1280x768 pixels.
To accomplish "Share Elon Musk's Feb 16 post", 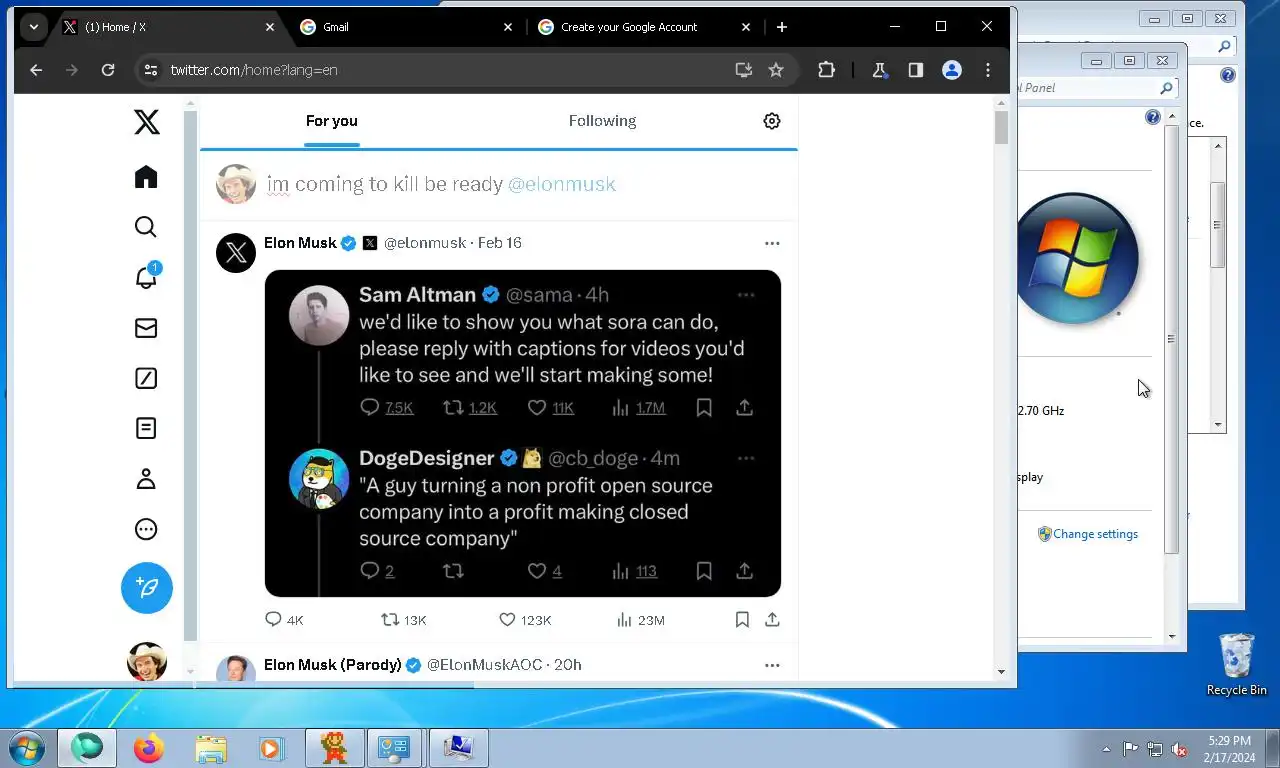I will tap(772, 620).
